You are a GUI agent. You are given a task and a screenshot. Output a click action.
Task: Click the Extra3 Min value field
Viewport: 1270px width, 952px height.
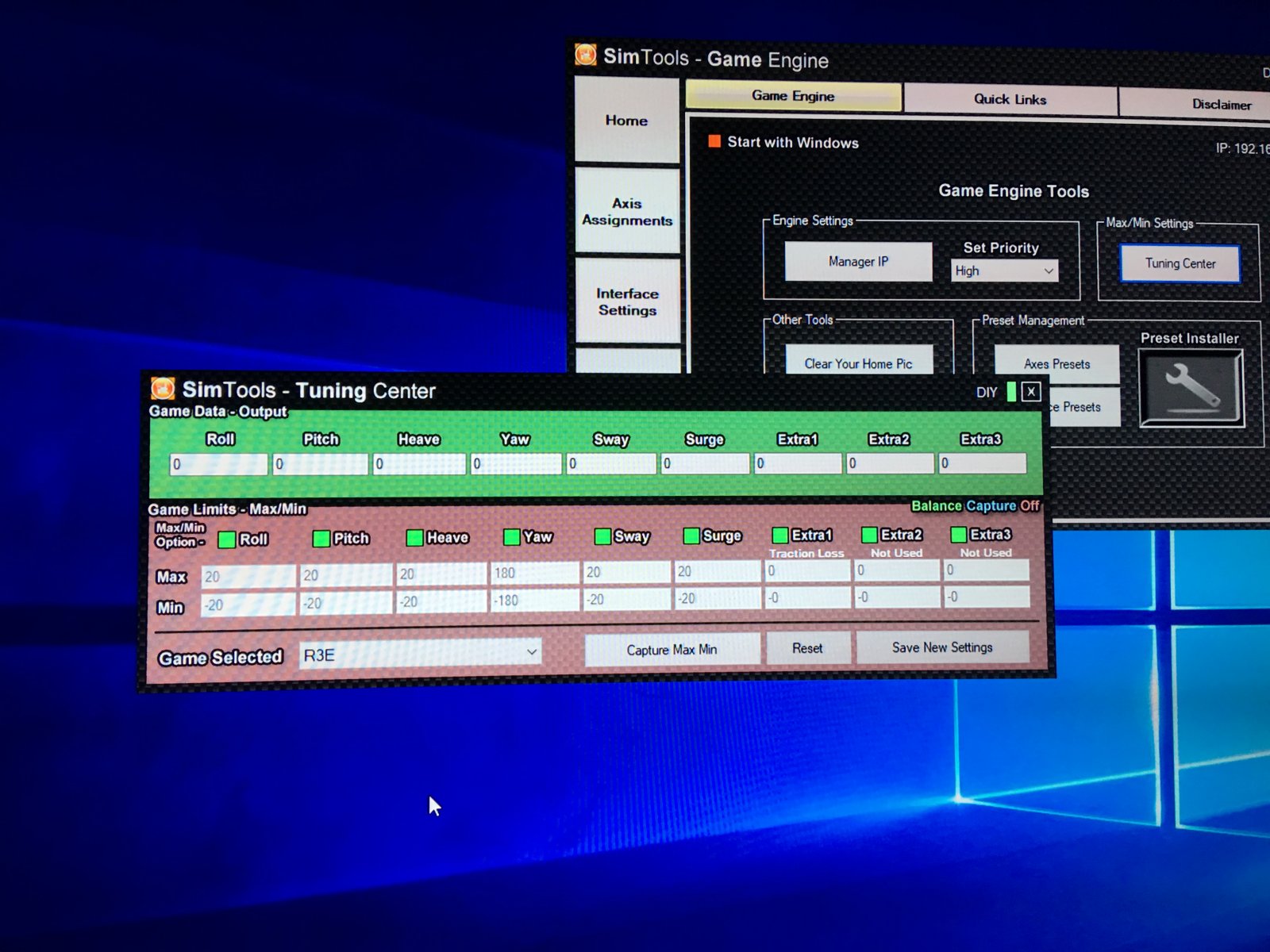tap(986, 596)
